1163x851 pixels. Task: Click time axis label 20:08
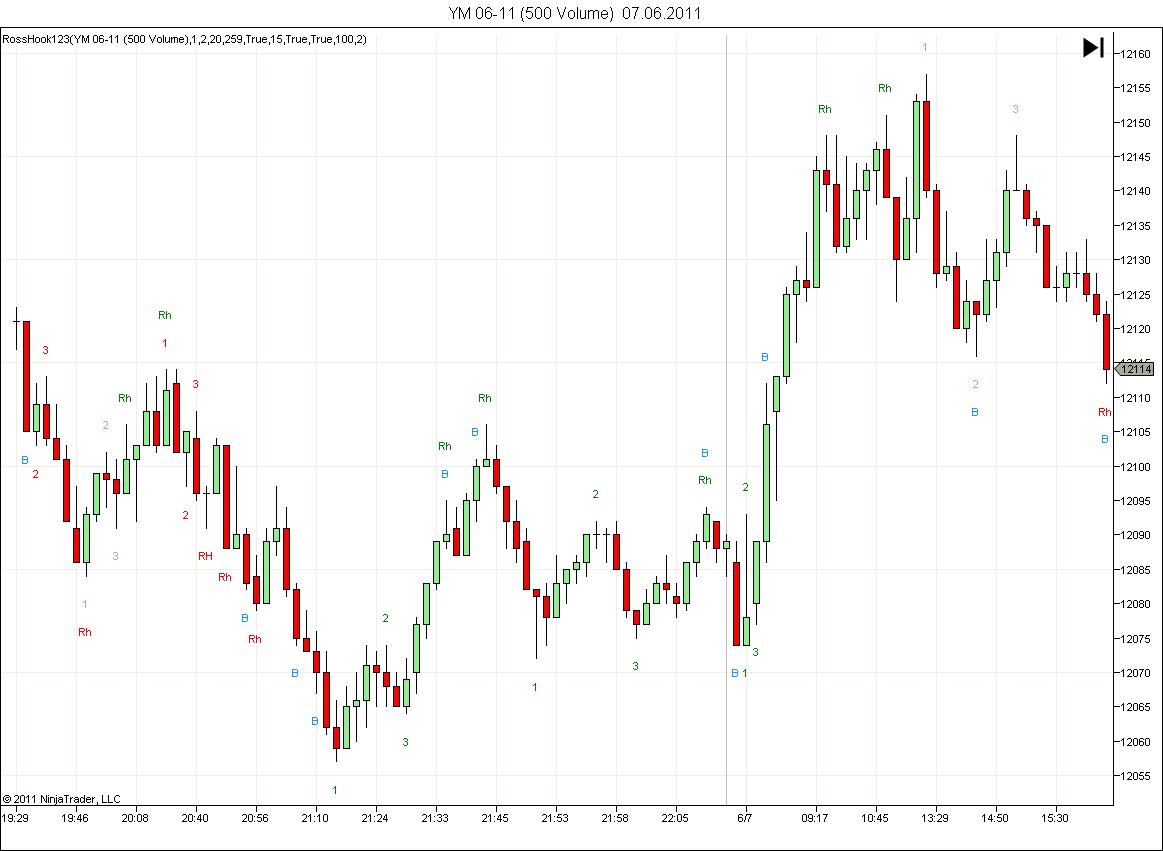135,818
